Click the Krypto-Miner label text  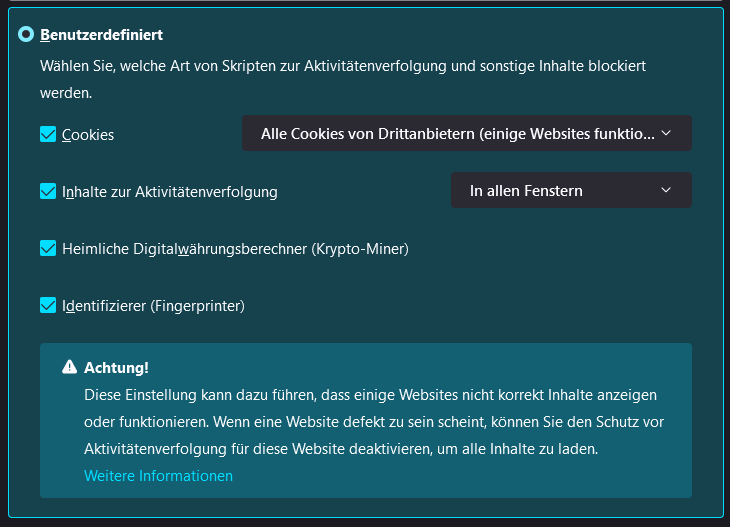[x=235, y=248]
